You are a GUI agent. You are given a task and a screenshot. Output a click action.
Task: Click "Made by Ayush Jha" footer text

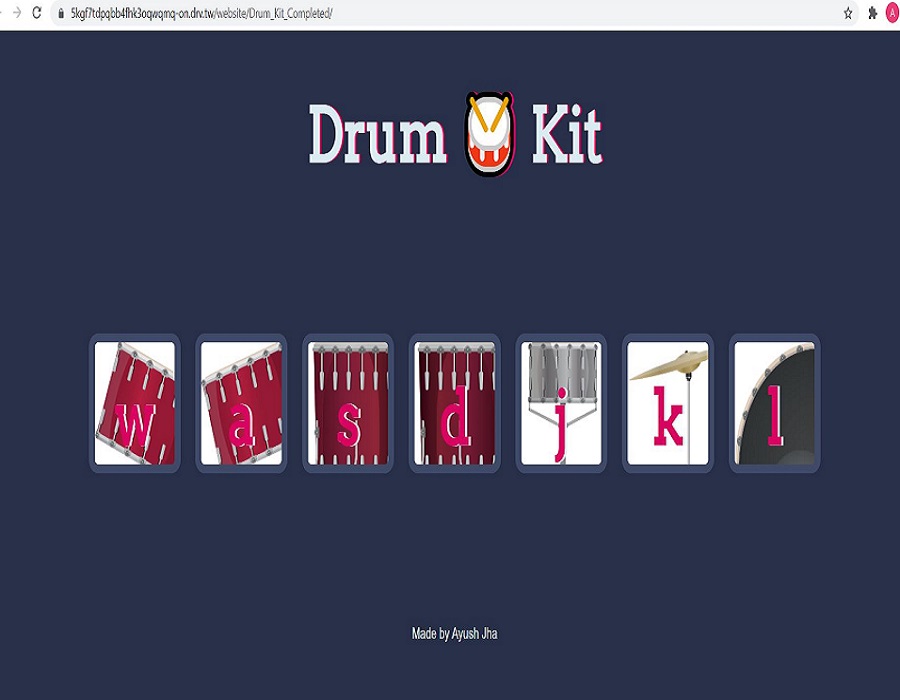(454, 634)
